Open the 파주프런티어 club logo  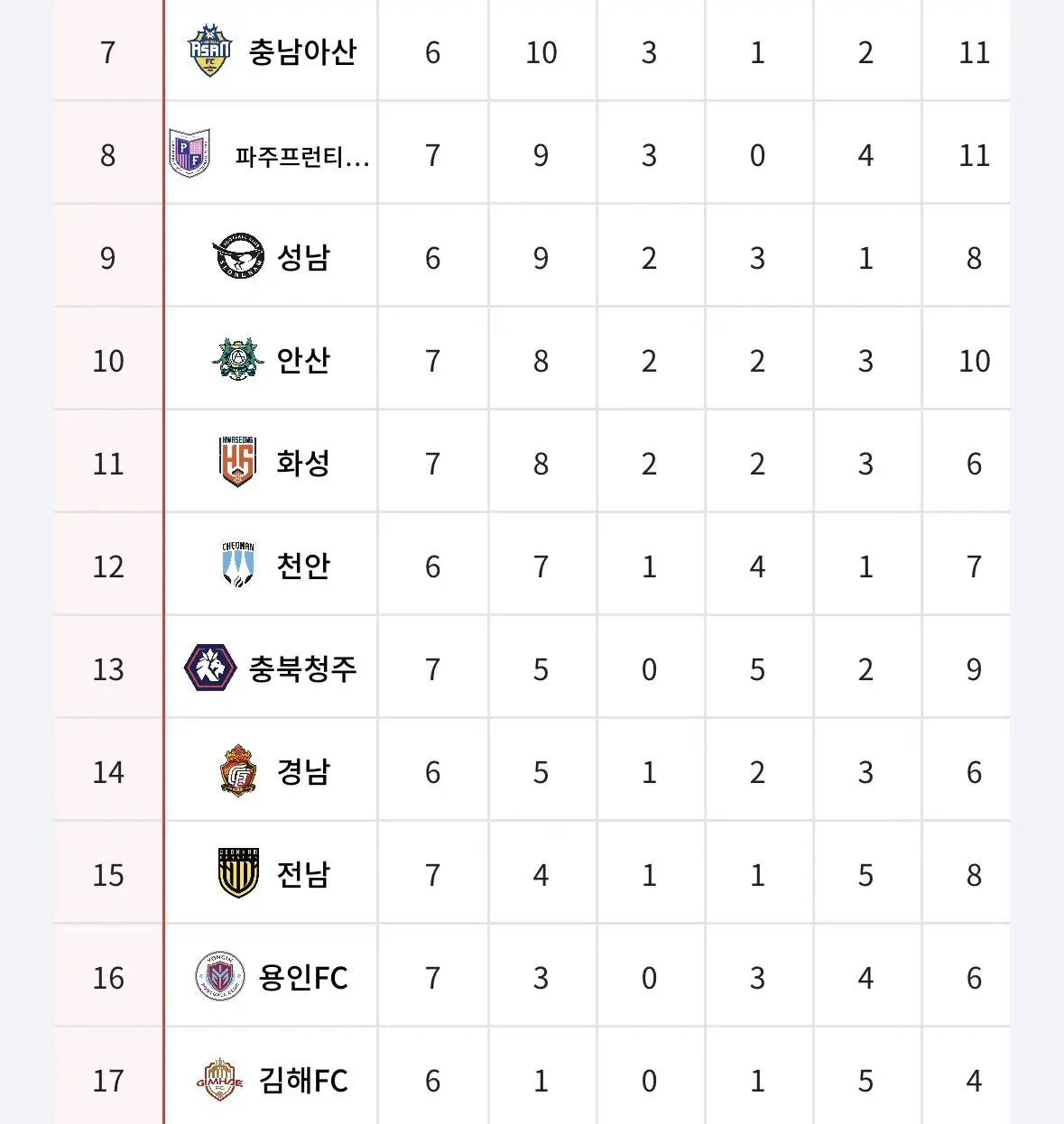190,154
